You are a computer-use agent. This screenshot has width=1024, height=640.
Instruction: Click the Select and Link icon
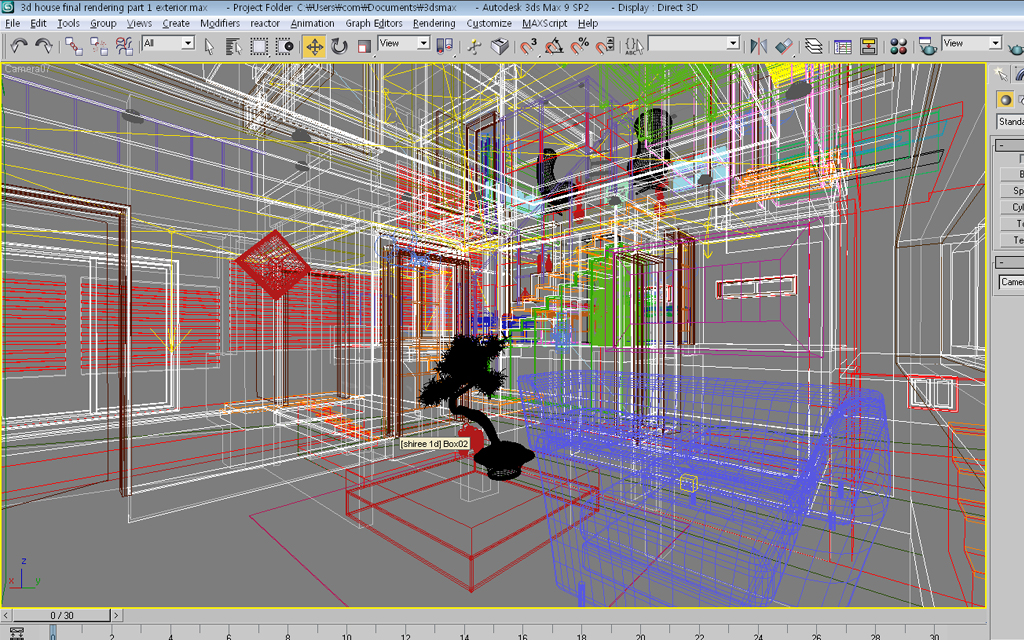(x=74, y=45)
